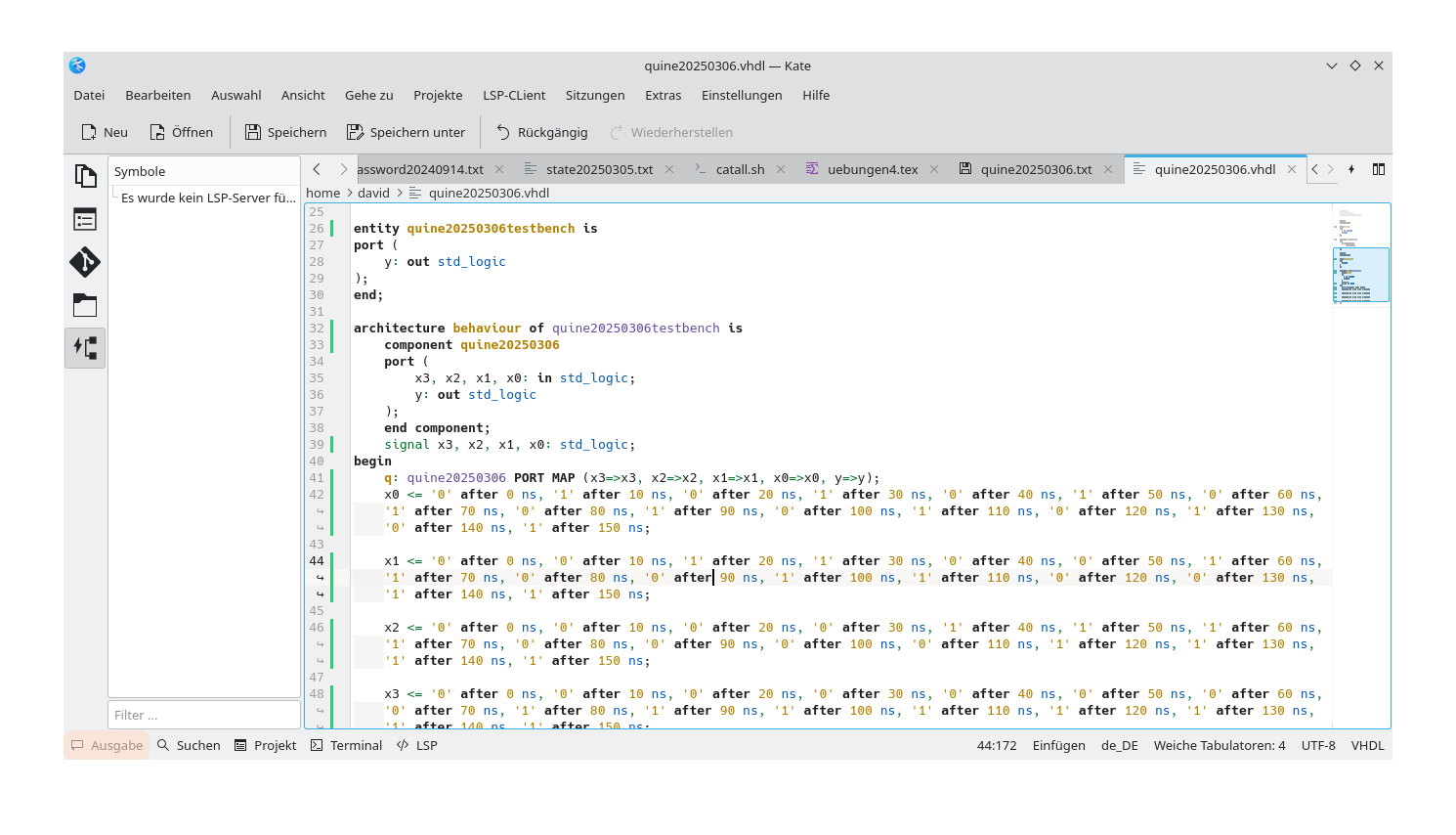Image resolution: width=1456 pixels, height=835 pixels.
Task: Click the Filter input field below the sidebar
Action: [203, 715]
